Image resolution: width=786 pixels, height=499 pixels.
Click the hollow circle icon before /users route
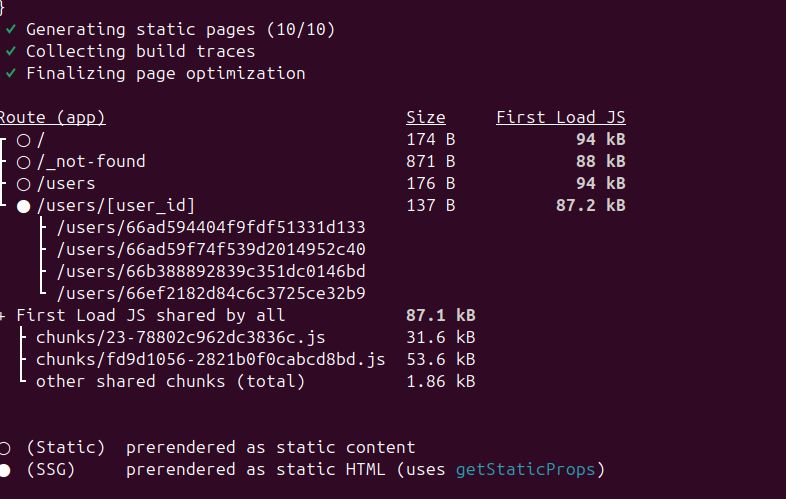click(24, 184)
